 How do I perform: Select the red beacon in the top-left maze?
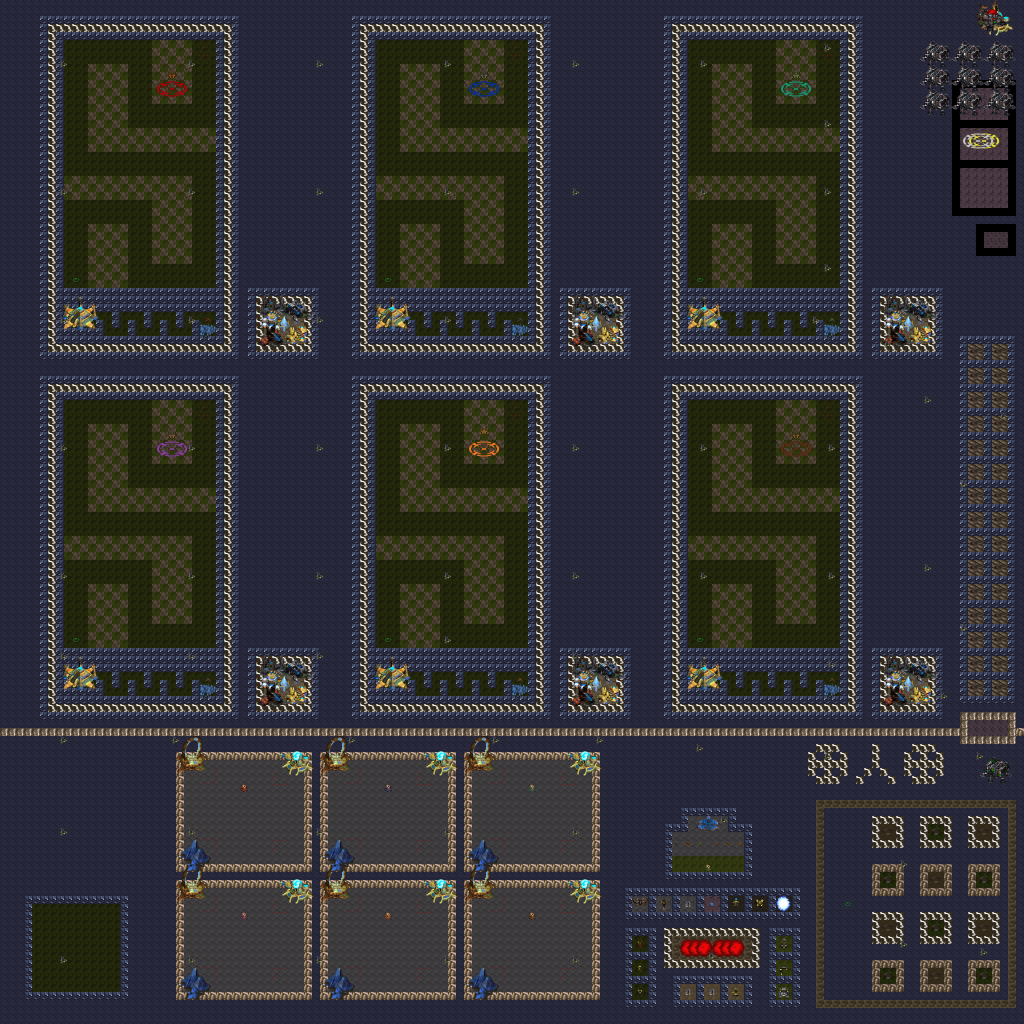[172, 88]
